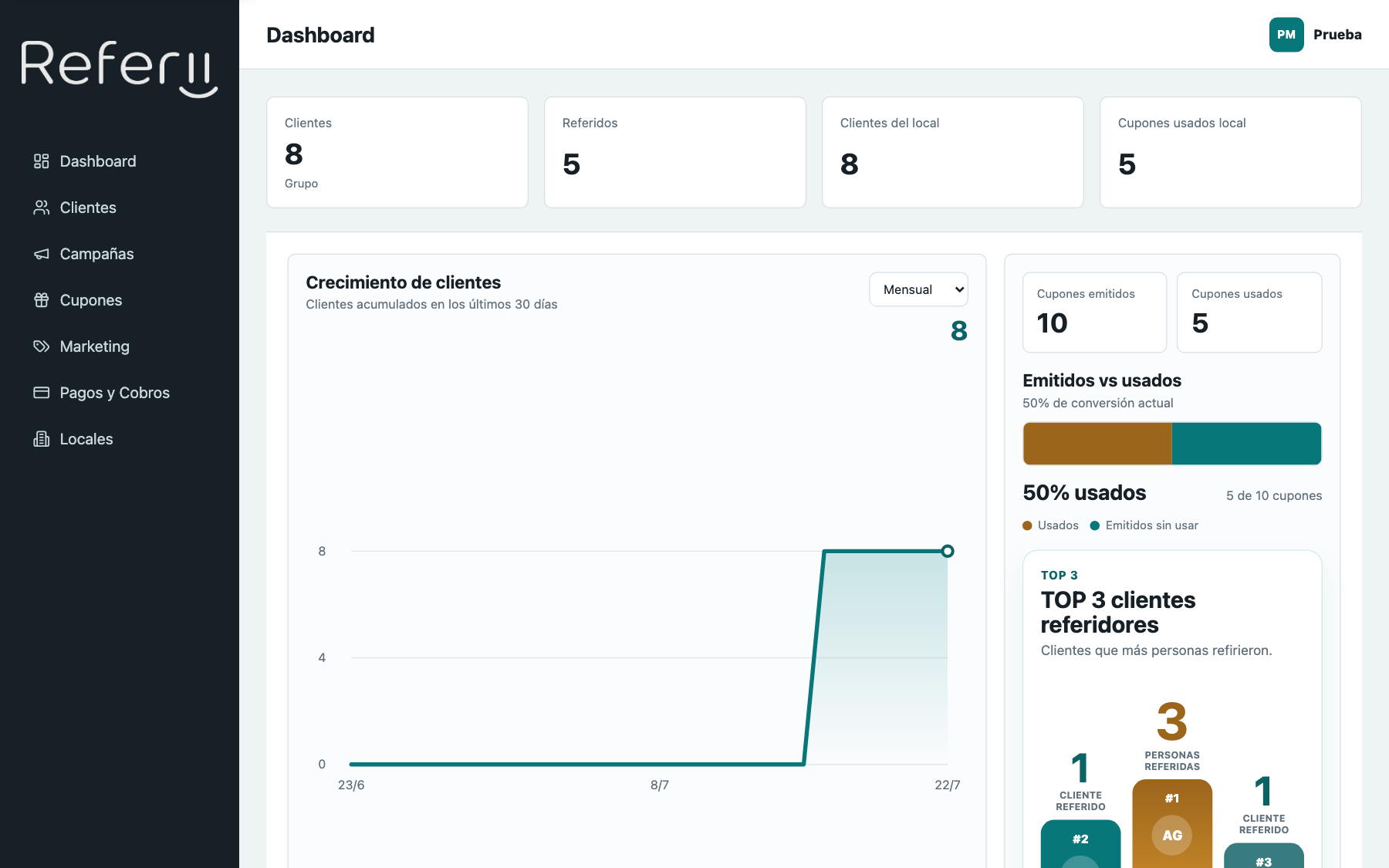The image size is (1389, 868).
Task: Click the #3 podium block
Action: pyautogui.click(x=1264, y=856)
